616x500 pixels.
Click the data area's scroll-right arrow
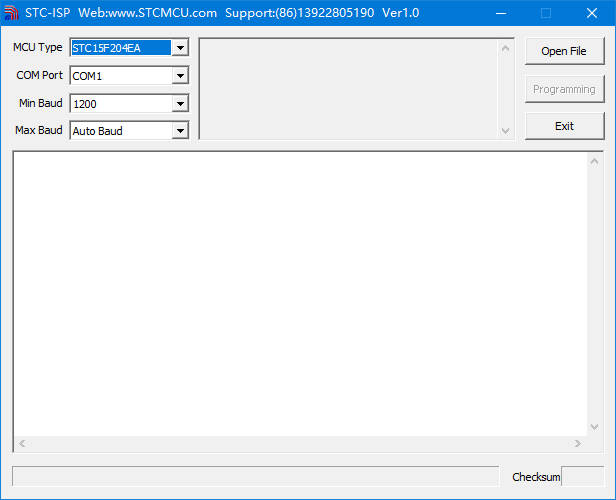click(578, 443)
